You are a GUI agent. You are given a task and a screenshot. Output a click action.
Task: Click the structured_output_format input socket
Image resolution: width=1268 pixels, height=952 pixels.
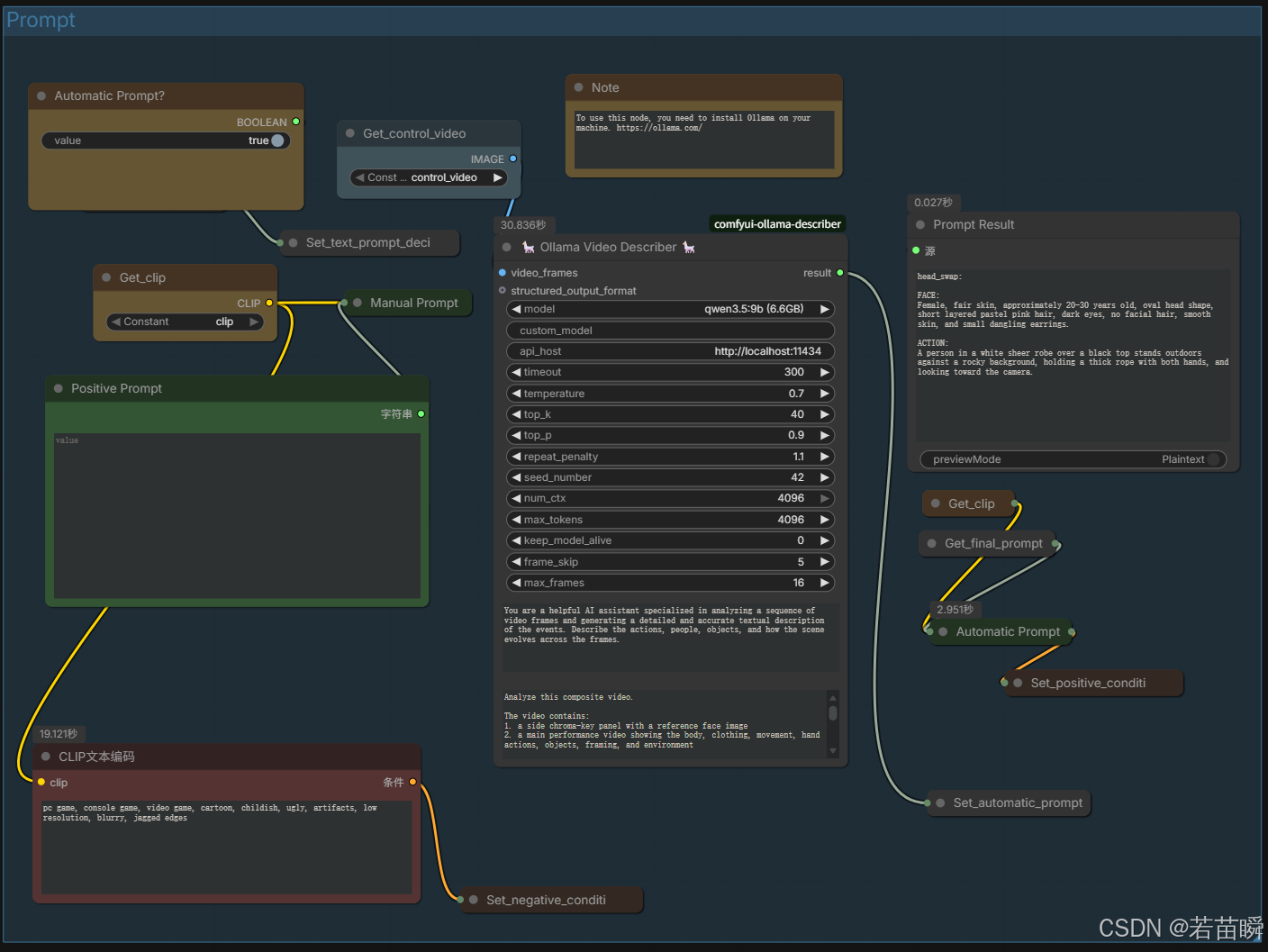point(503,290)
